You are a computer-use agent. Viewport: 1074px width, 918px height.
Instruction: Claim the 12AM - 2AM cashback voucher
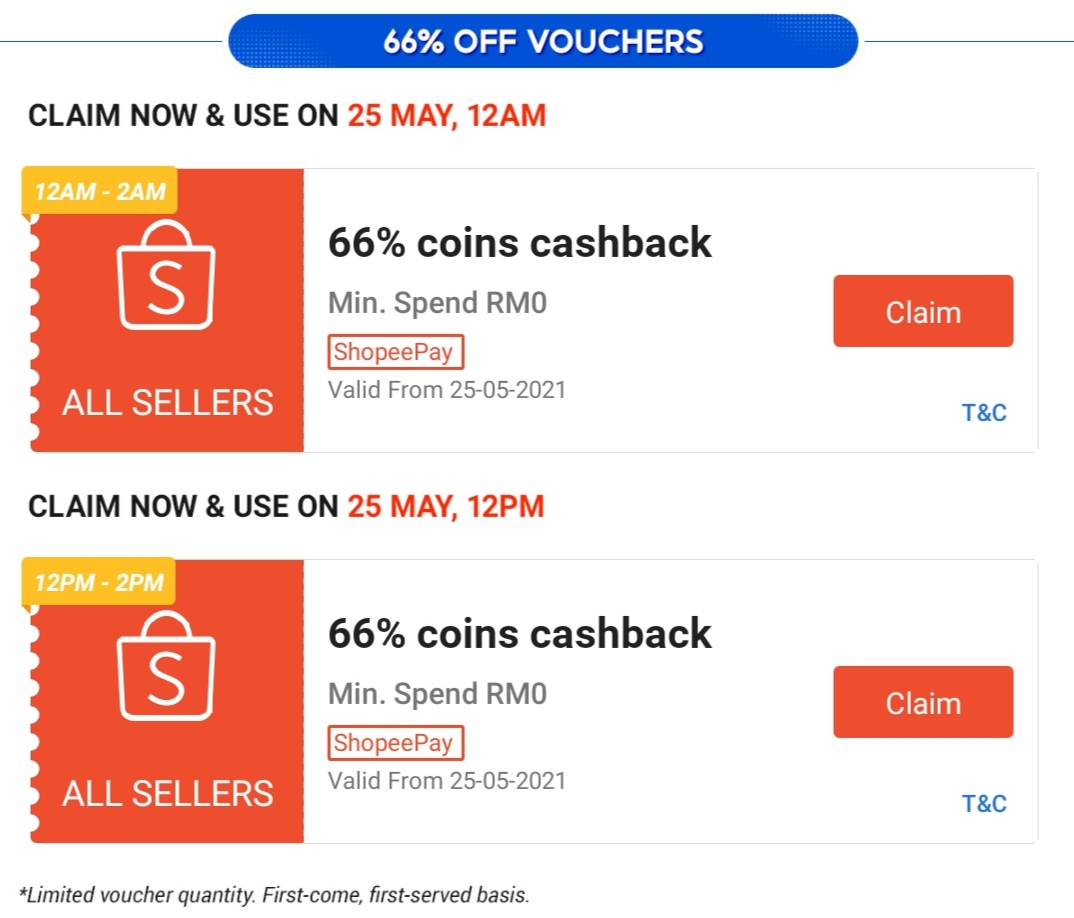(x=923, y=312)
